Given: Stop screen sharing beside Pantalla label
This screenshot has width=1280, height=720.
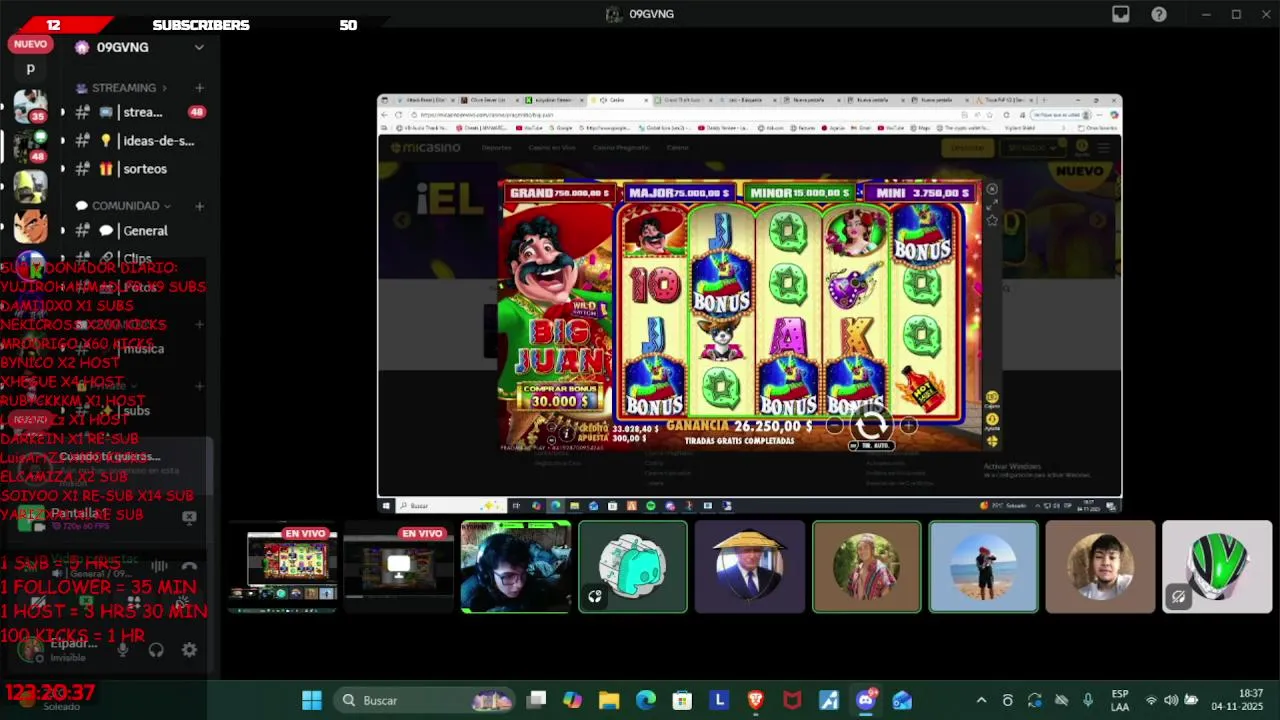Looking at the screenshot, I should [x=189, y=517].
